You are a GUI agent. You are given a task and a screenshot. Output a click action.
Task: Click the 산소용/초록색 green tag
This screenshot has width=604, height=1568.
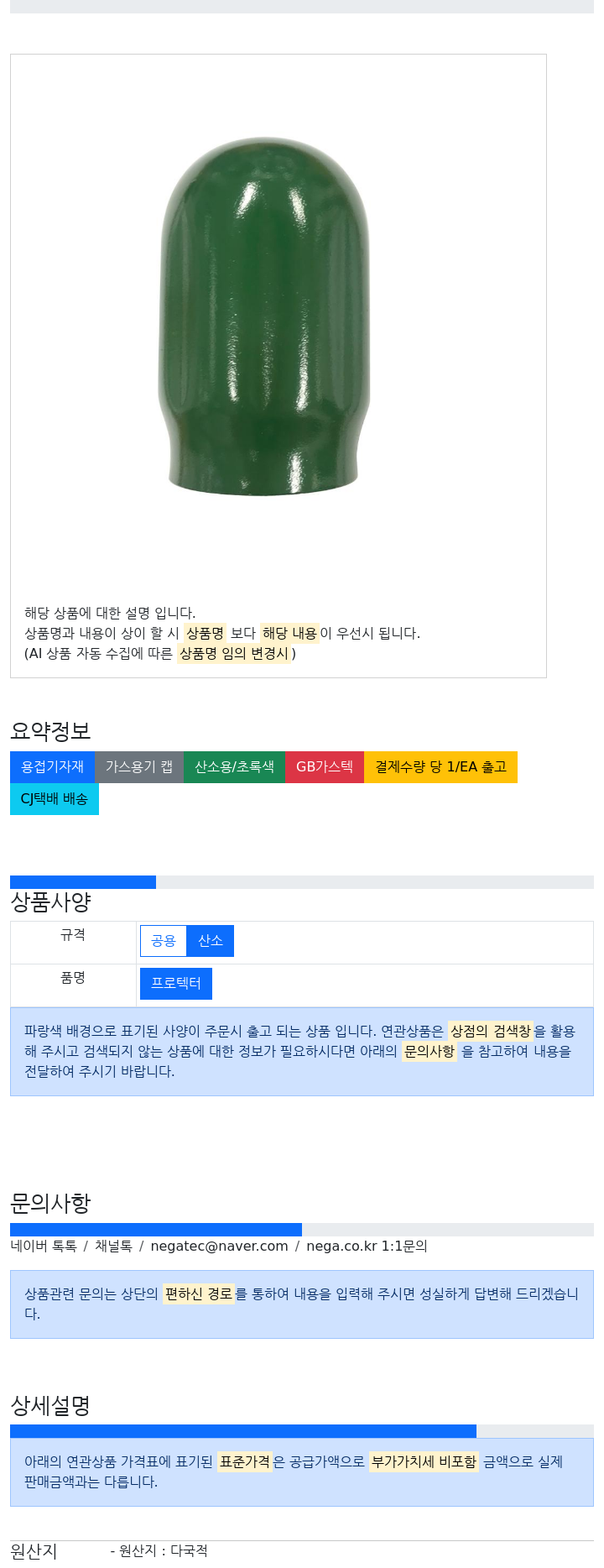(234, 767)
